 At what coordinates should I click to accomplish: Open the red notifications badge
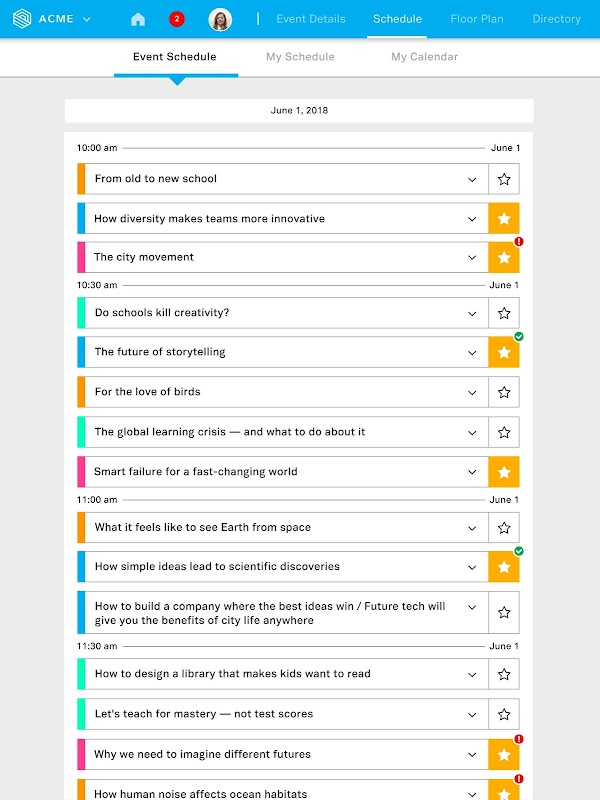[177, 19]
